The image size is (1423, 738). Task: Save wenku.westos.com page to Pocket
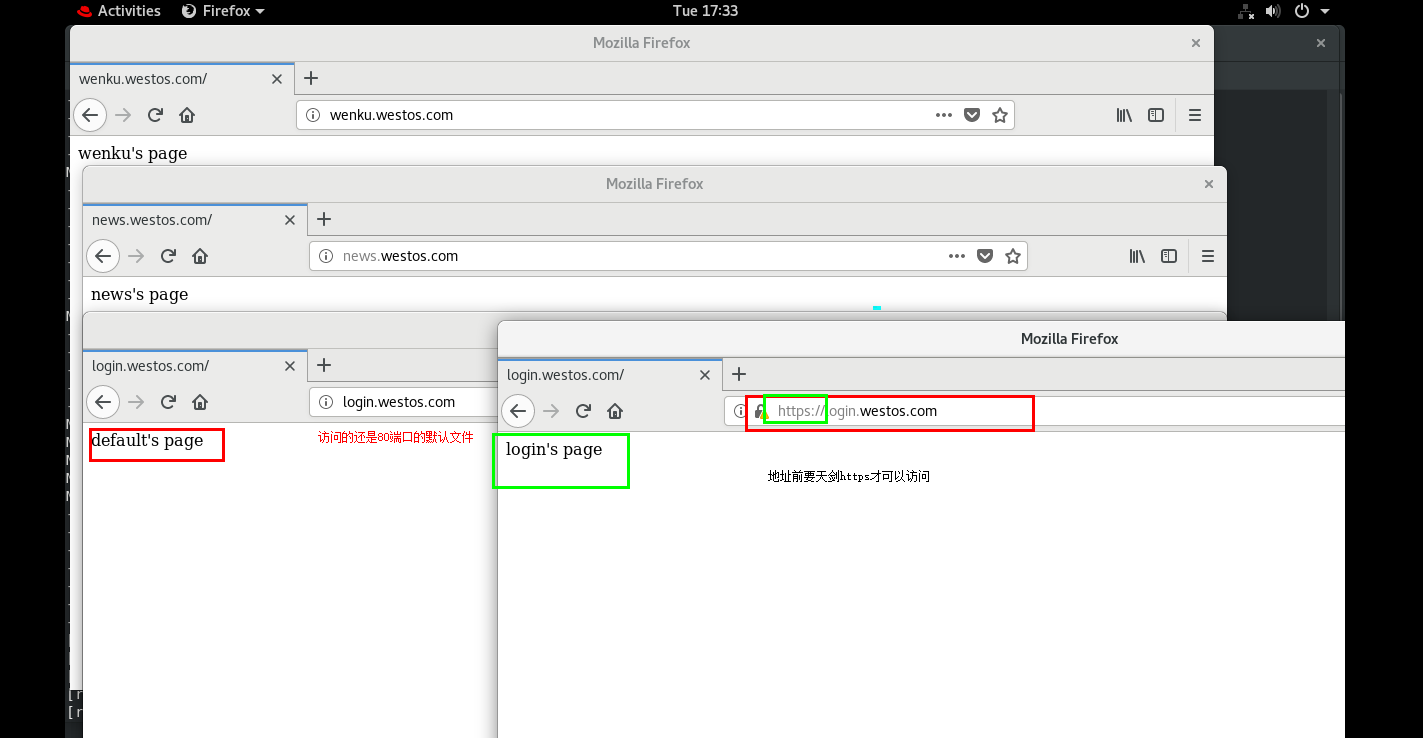click(x=971, y=115)
